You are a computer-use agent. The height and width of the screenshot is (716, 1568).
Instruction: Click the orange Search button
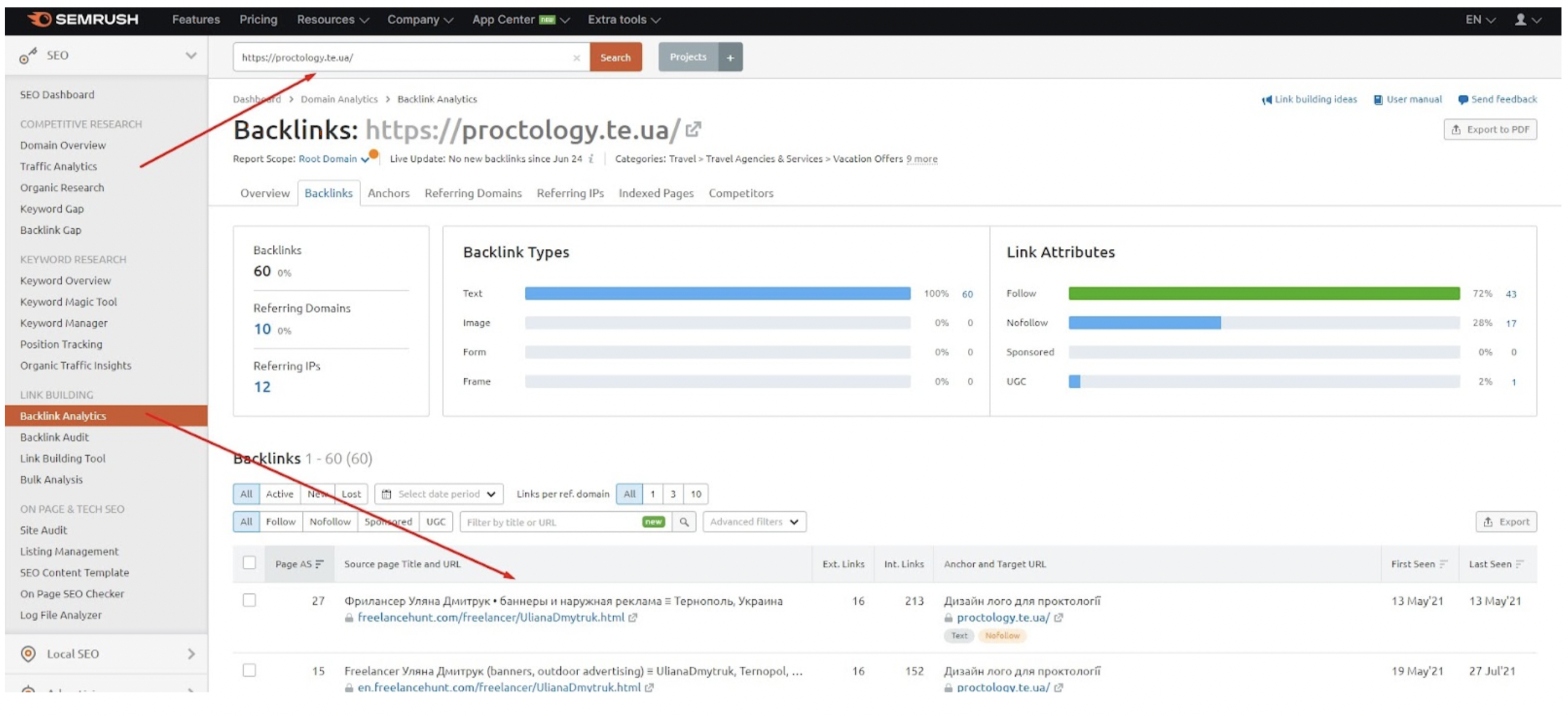tap(616, 58)
